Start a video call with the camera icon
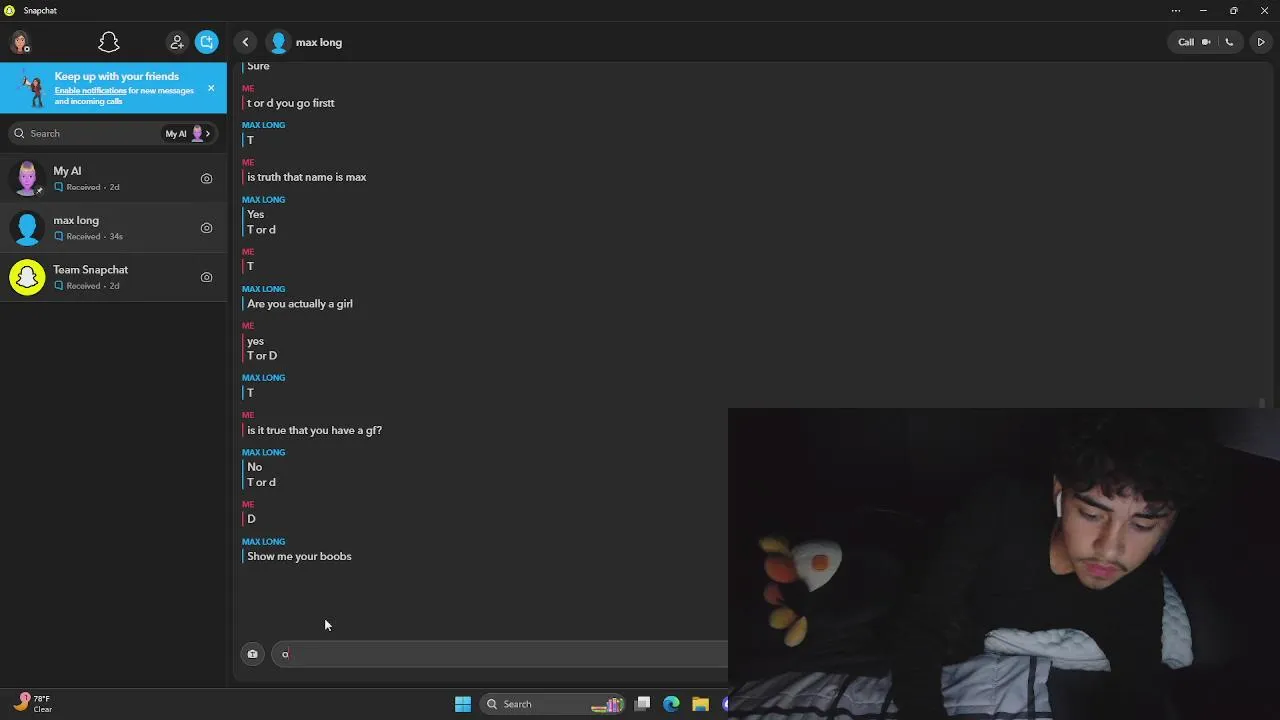Screen dimensions: 1280x720 click(x=1206, y=42)
